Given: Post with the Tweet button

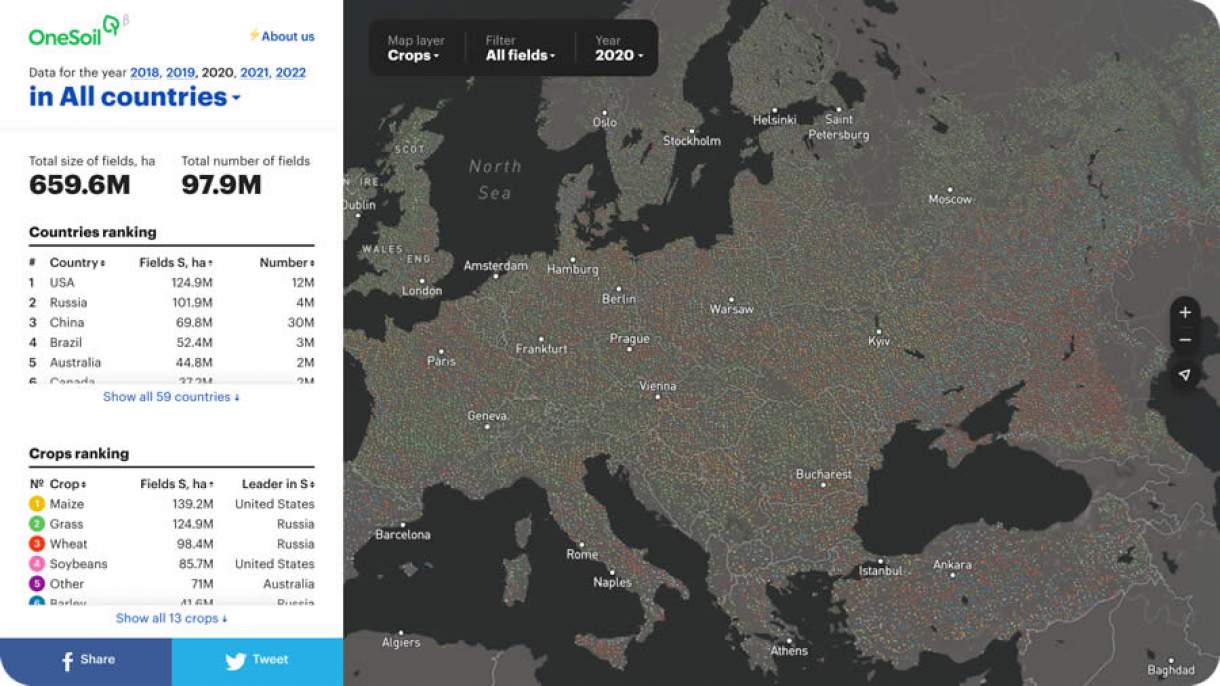Looking at the screenshot, I should (257, 661).
